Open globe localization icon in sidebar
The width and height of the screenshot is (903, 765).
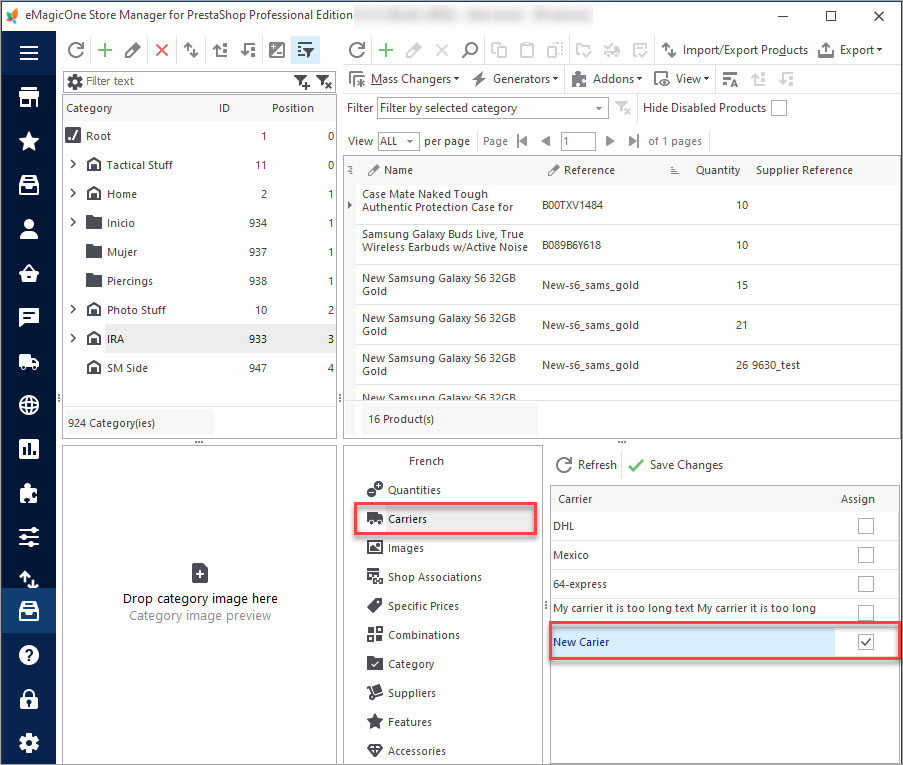(x=29, y=405)
